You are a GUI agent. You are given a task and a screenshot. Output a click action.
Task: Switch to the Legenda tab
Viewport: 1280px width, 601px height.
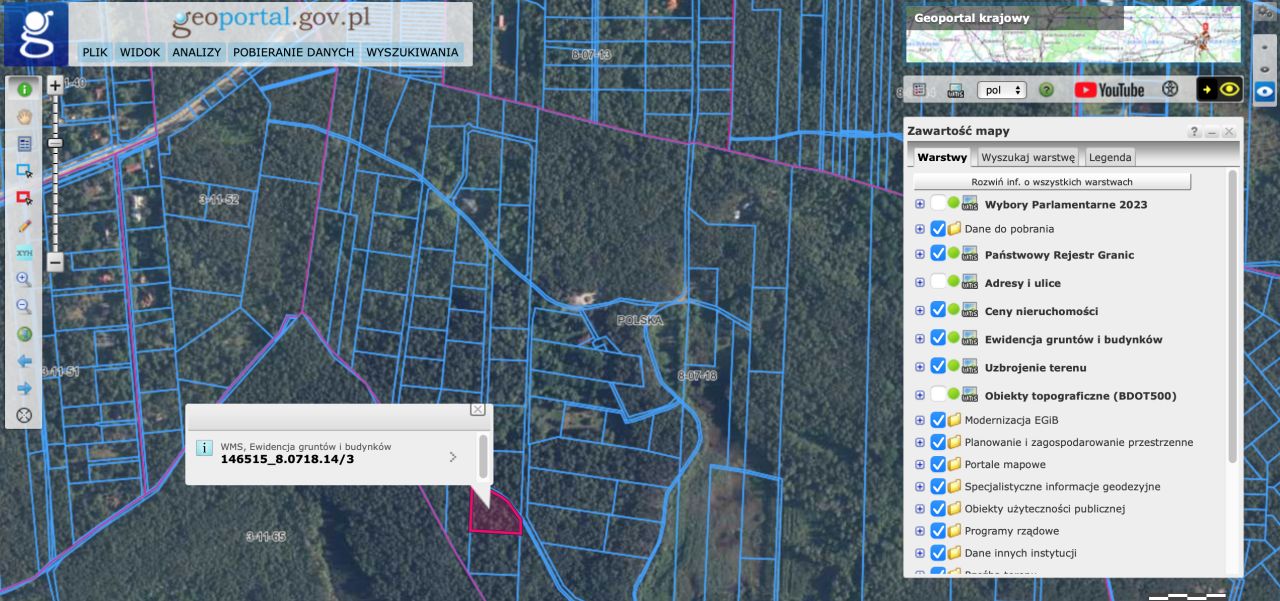pyautogui.click(x=1110, y=157)
